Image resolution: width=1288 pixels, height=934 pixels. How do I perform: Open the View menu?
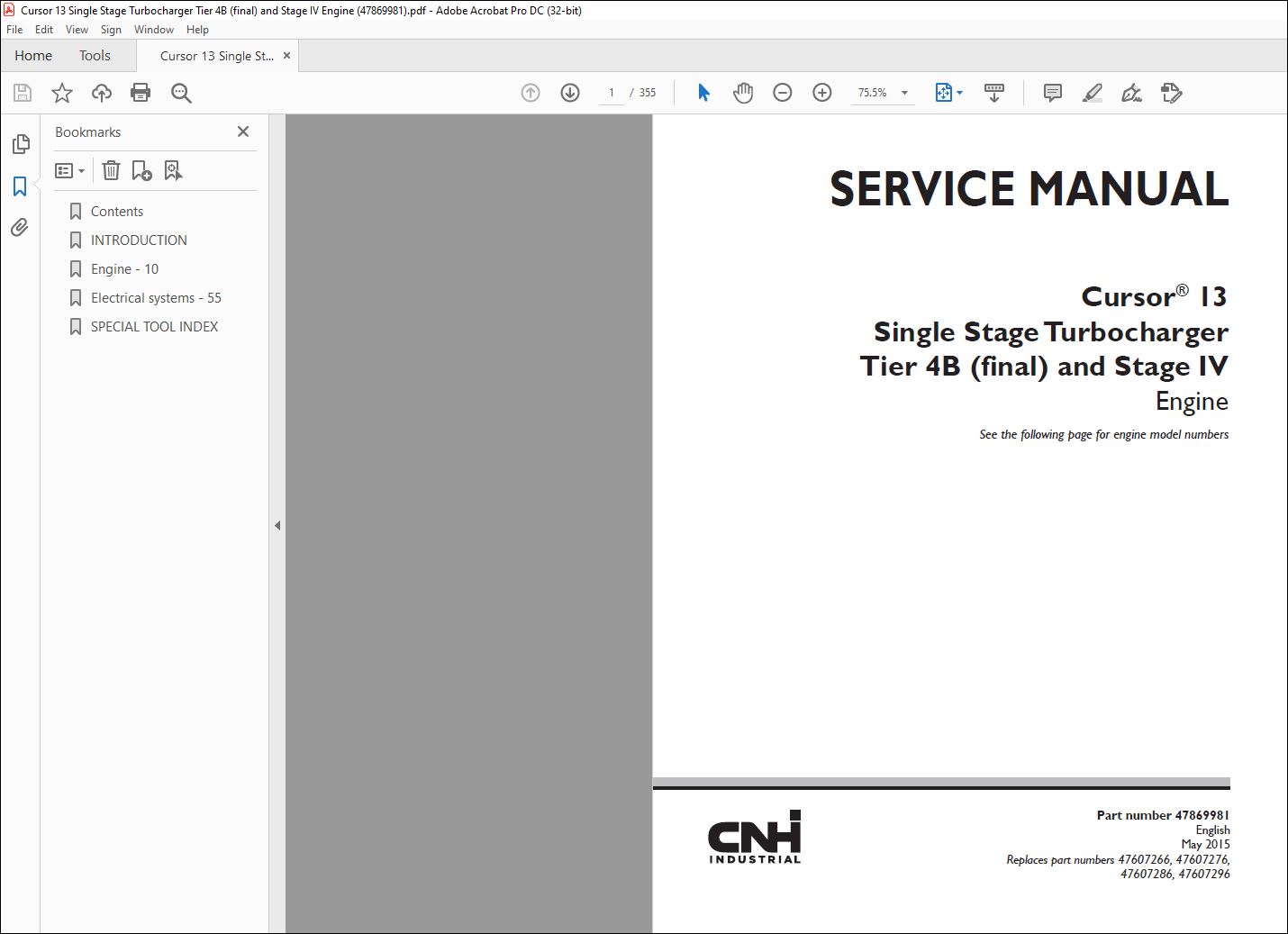click(77, 30)
